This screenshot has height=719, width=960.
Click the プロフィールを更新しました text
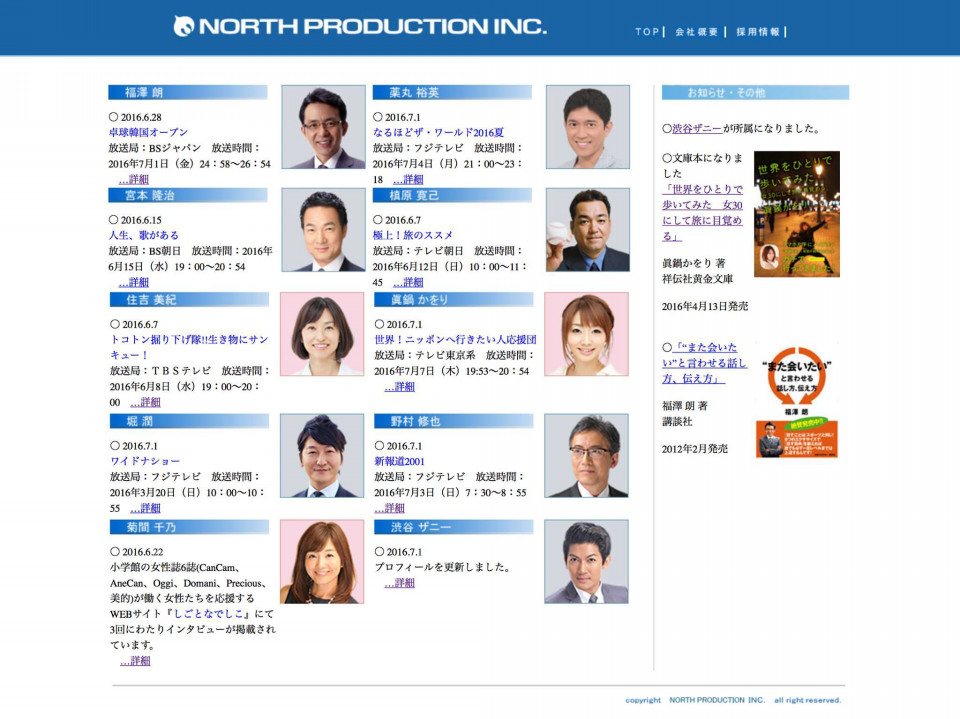click(x=443, y=567)
